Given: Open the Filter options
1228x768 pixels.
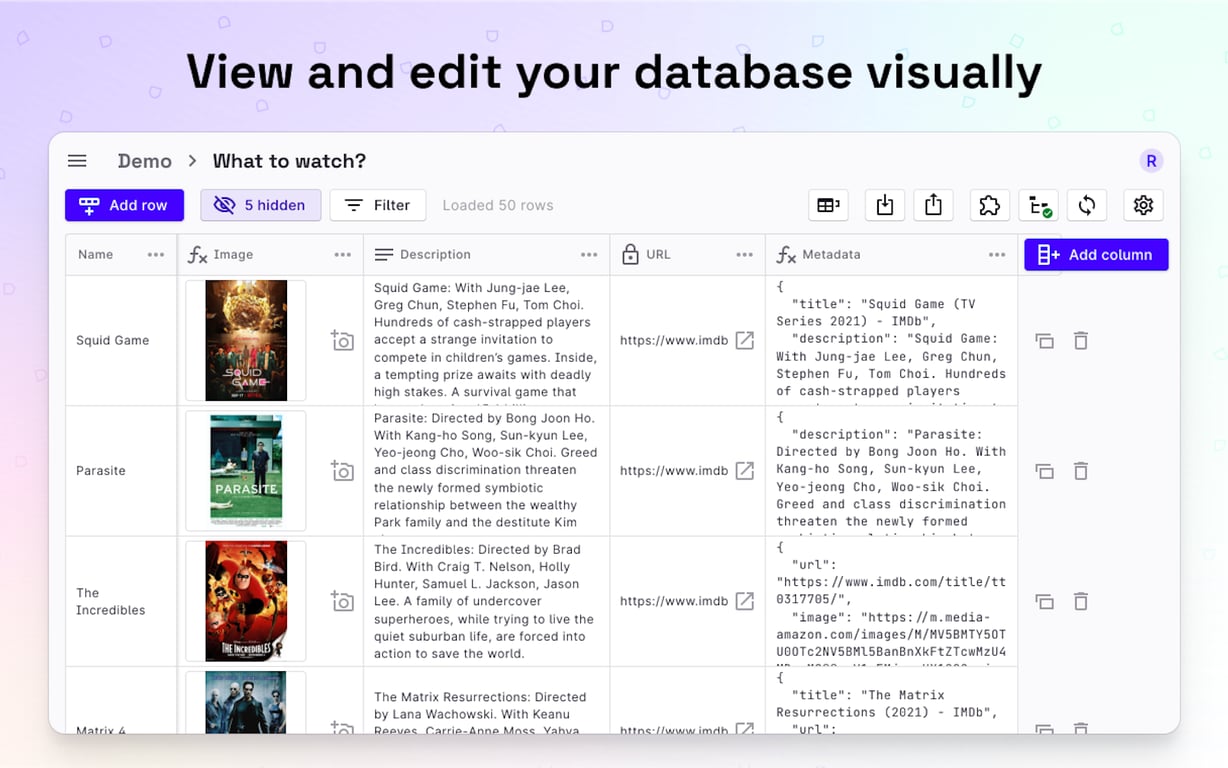Looking at the screenshot, I should coord(378,205).
